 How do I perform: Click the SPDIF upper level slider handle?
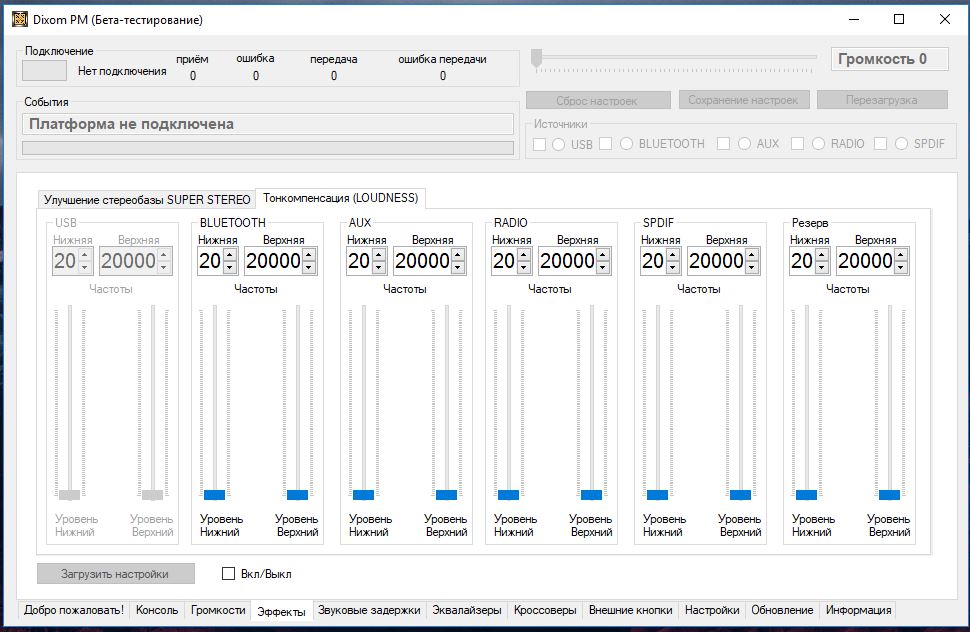coord(740,495)
